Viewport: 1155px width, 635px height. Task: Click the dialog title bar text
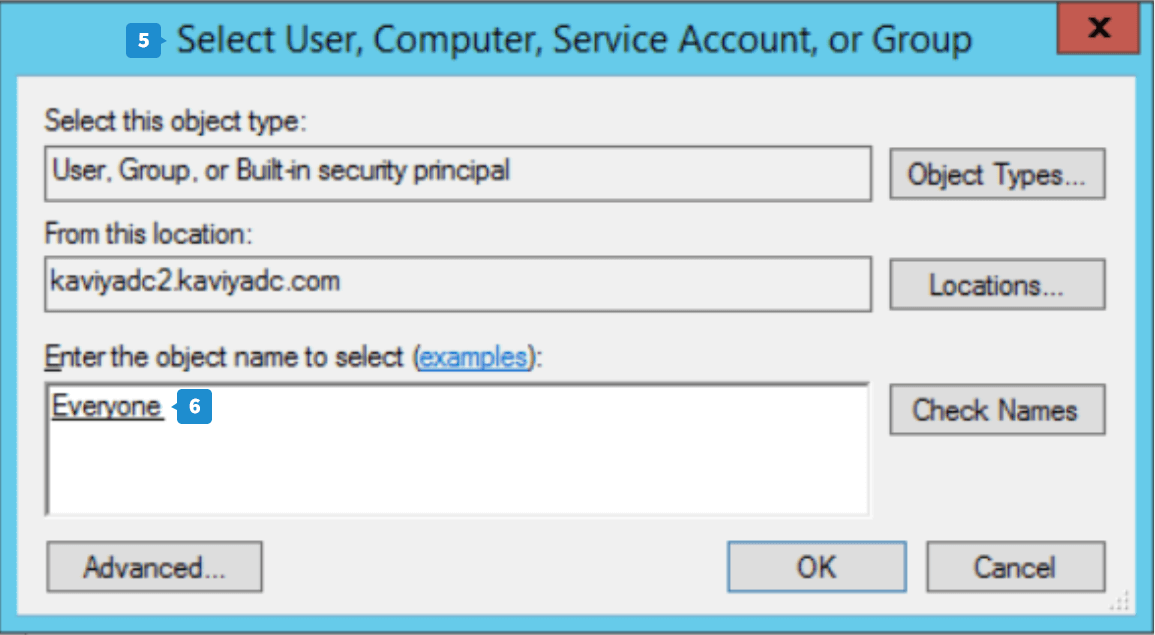pos(574,41)
